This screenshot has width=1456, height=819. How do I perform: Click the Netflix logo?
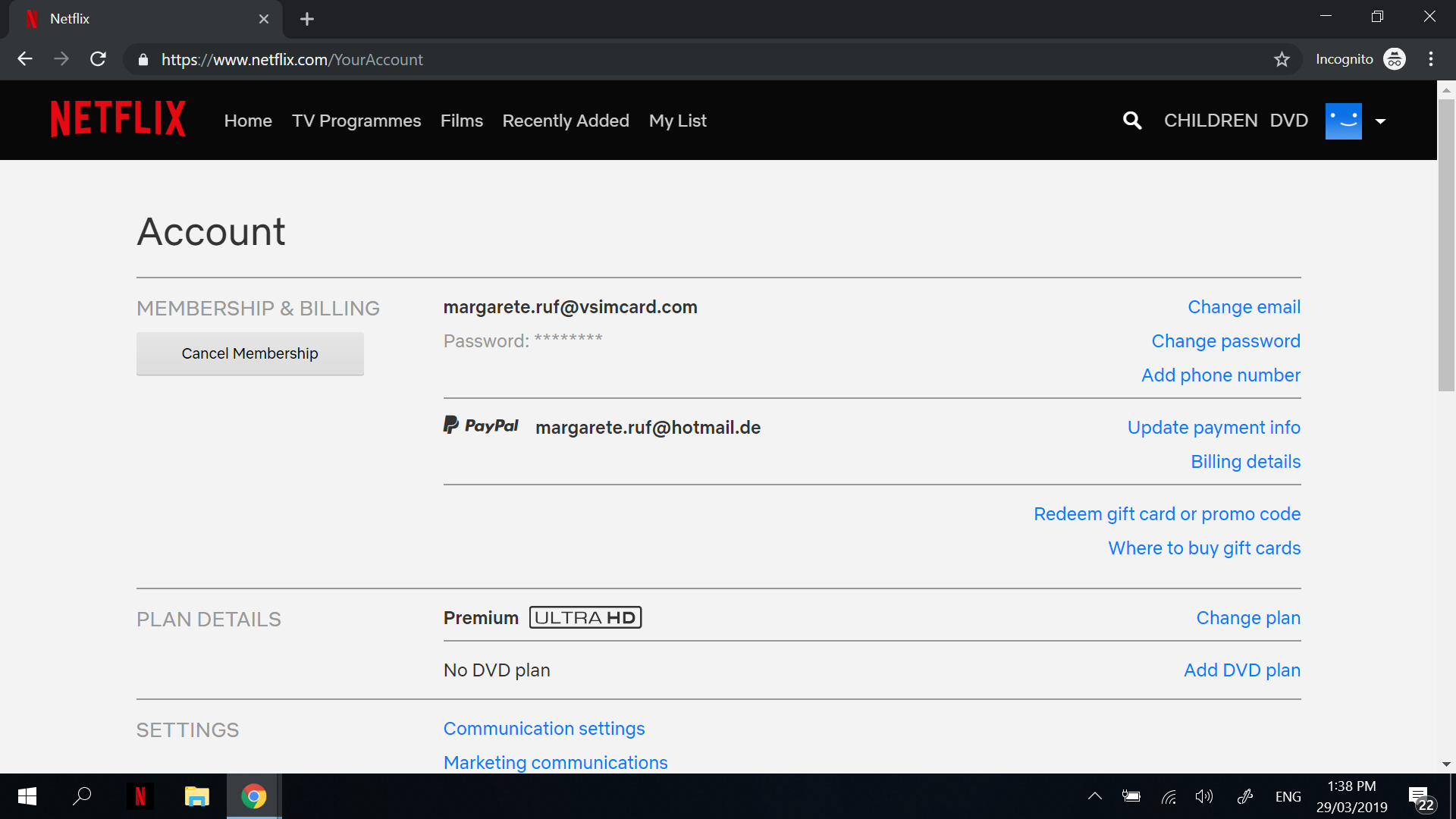[x=118, y=119]
